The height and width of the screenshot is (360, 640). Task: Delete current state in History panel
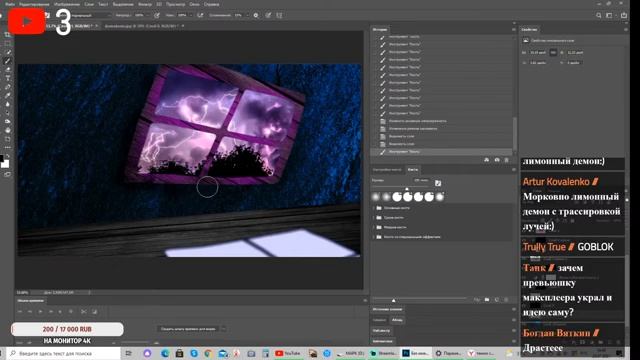click(507, 160)
